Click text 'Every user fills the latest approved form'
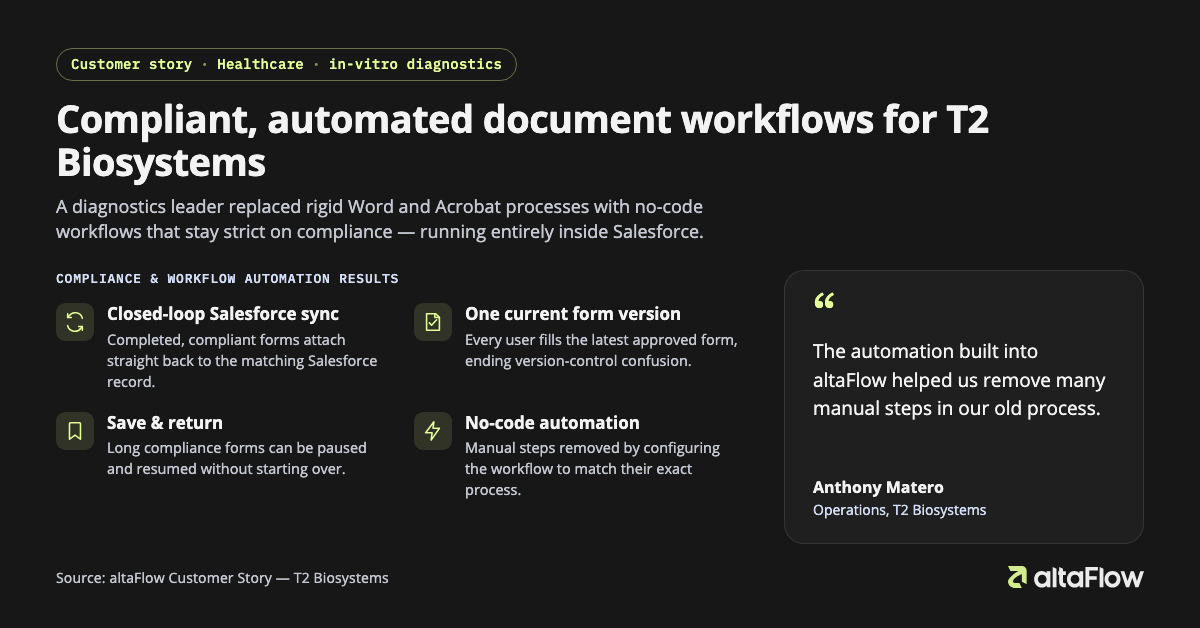Viewport: 1200px width, 628px height. 601,350
